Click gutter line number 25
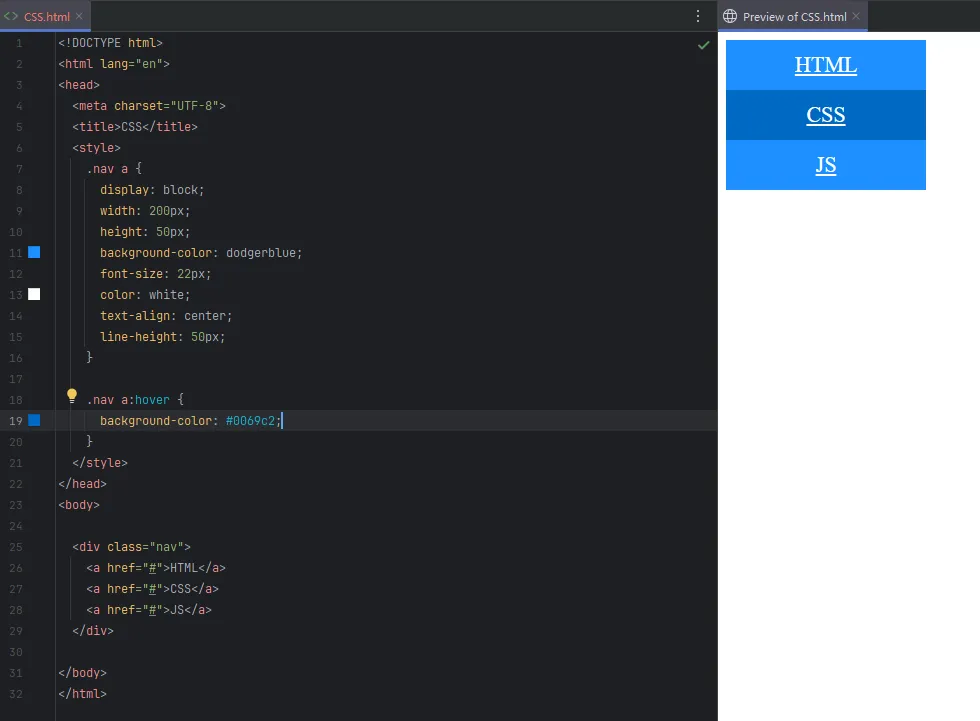 point(16,547)
